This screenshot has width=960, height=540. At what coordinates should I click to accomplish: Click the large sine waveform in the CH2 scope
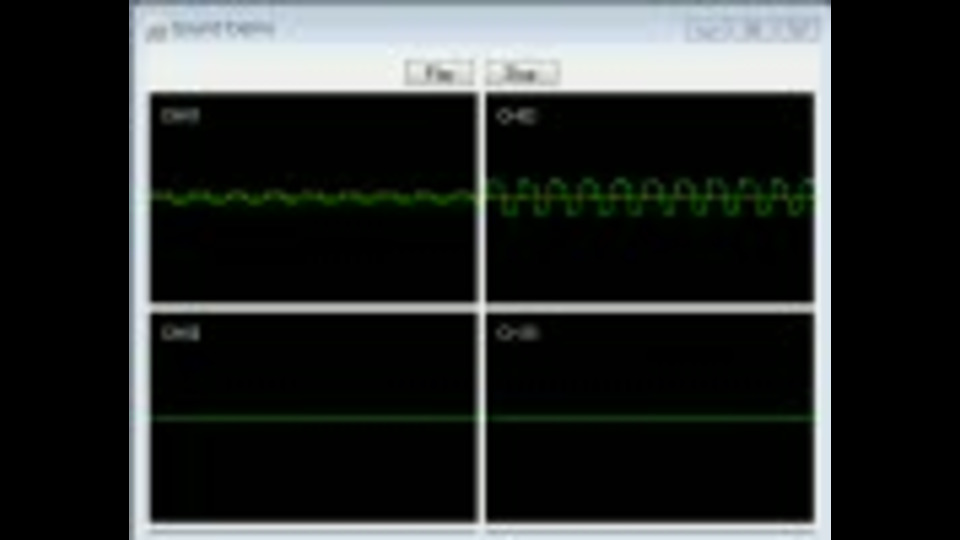point(651,197)
